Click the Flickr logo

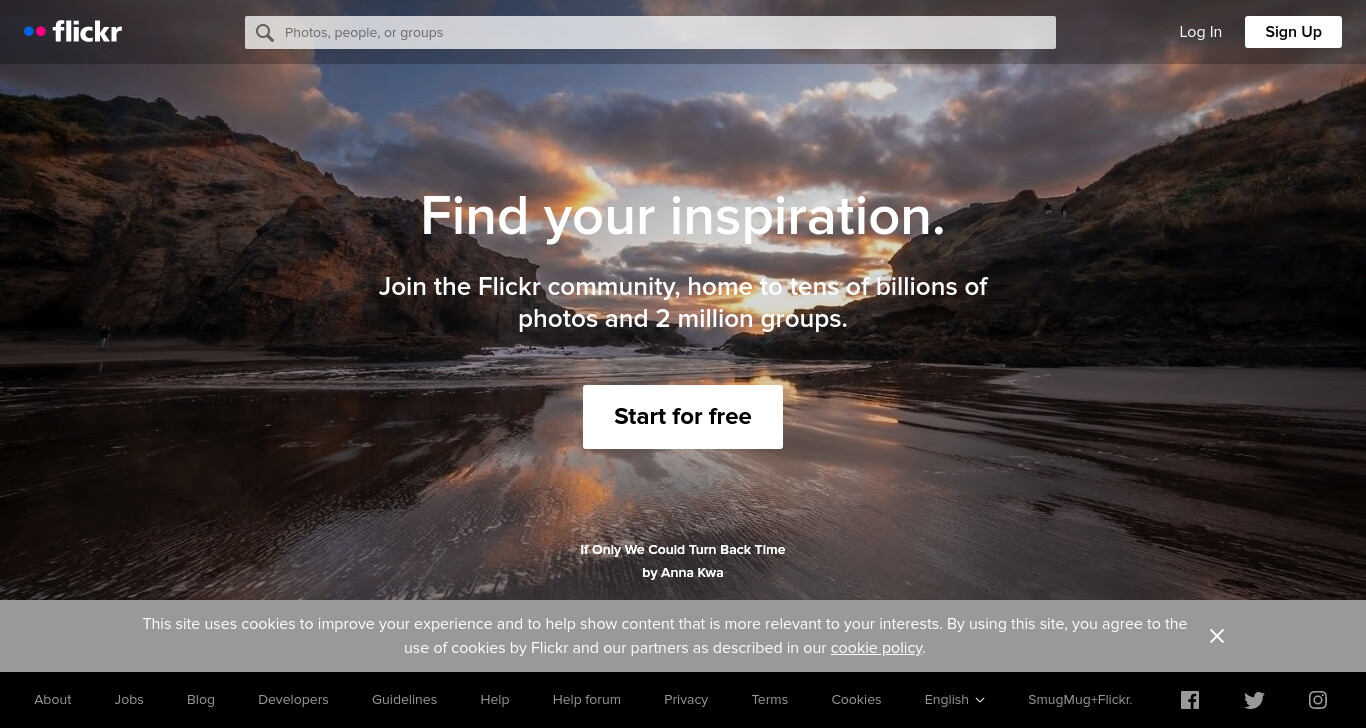73,32
